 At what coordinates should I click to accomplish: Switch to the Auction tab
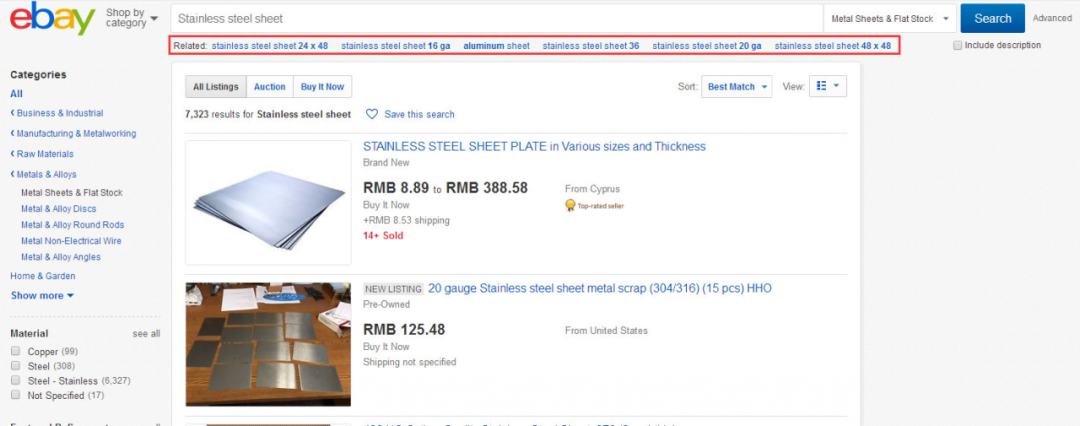269,87
